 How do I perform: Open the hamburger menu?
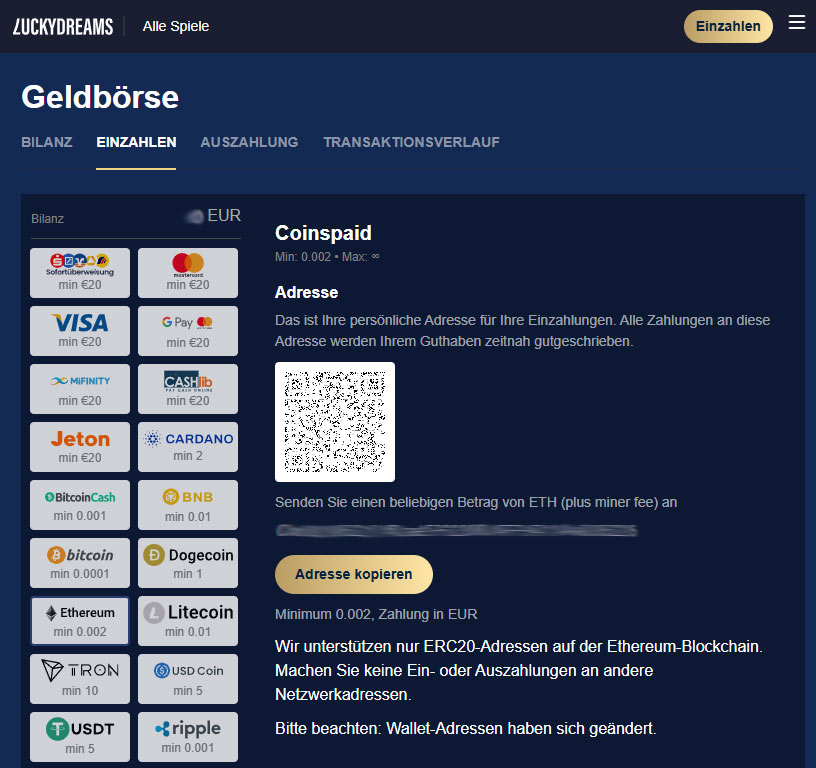click(796, 22)
